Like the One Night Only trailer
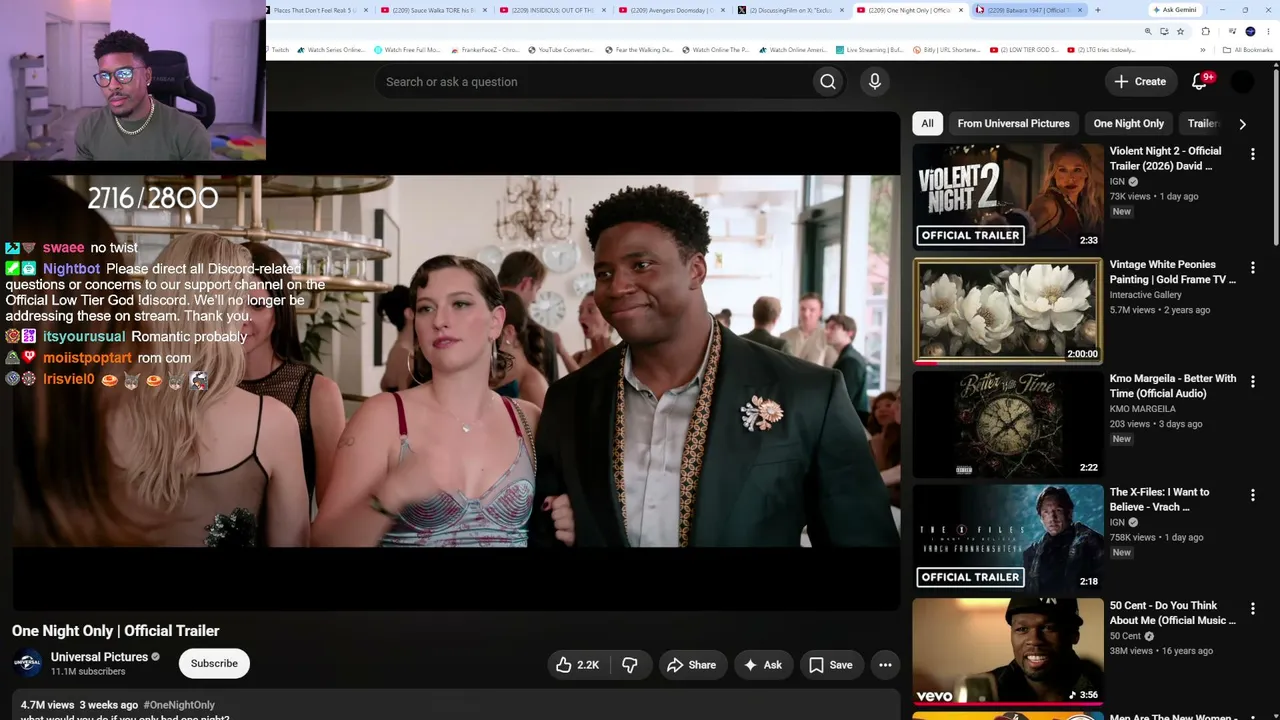 pyautogui.click(x=578, y=665)
